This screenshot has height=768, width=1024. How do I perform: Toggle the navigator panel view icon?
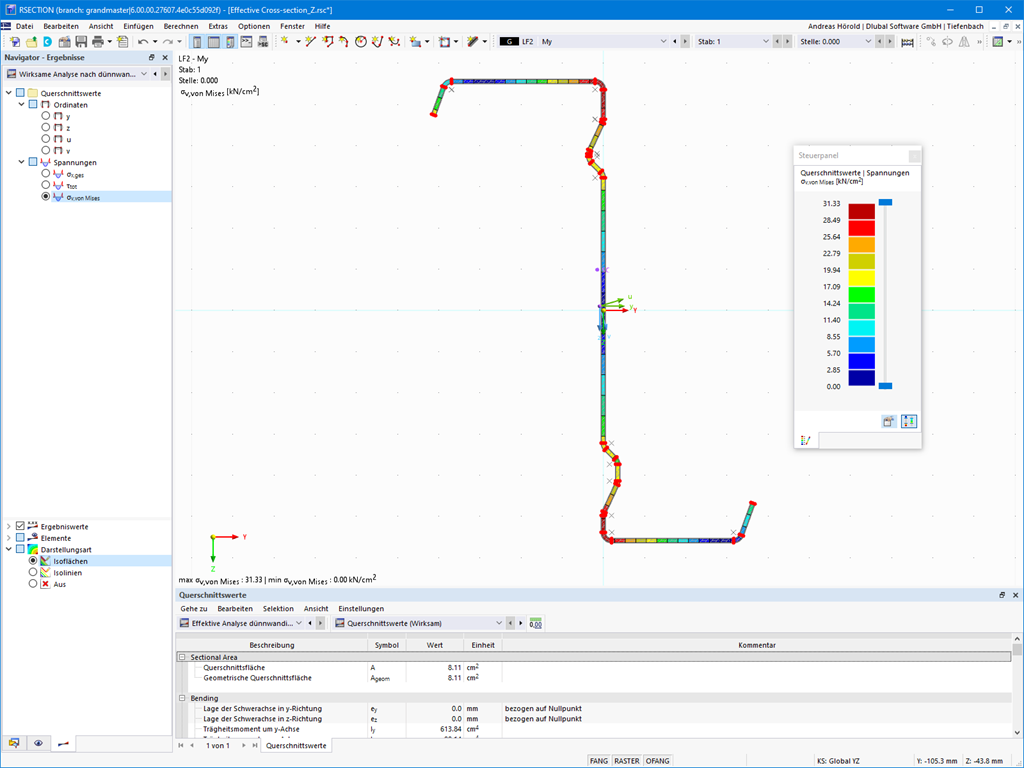click(197, 42)
